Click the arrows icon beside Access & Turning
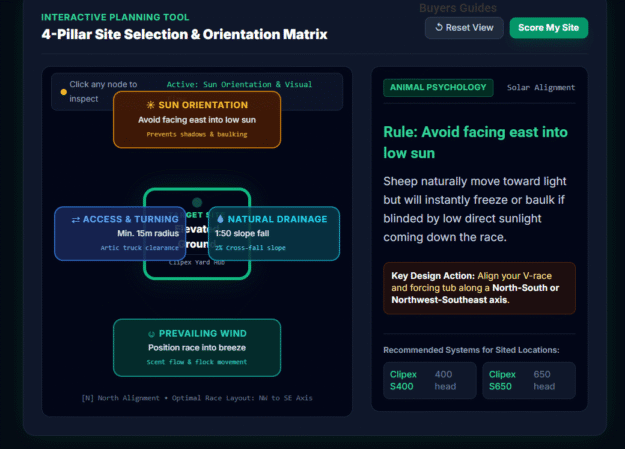The width and height of the screenshot is (625, 449). click(x=76, y=220)
